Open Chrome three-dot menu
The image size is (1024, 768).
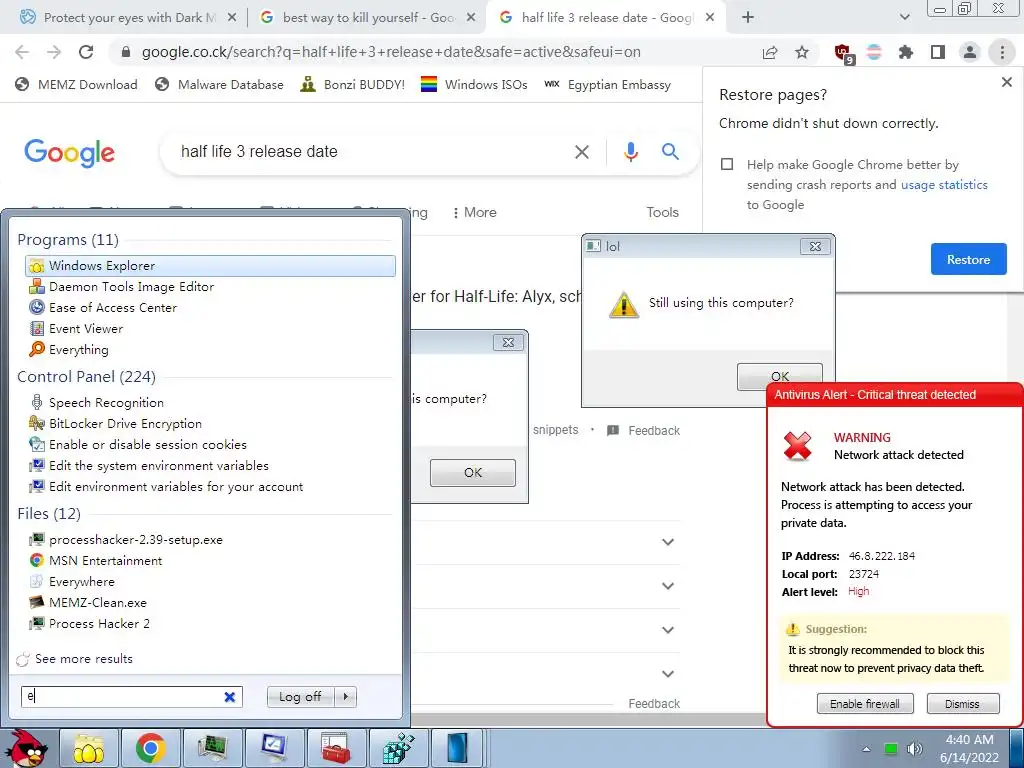pyautogui.click(x=1002, y=52)
